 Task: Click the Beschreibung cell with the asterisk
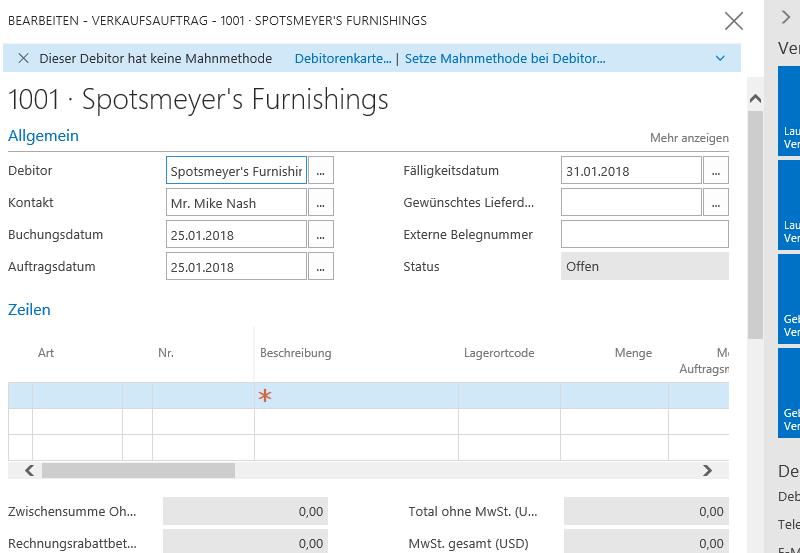point(356,396)
